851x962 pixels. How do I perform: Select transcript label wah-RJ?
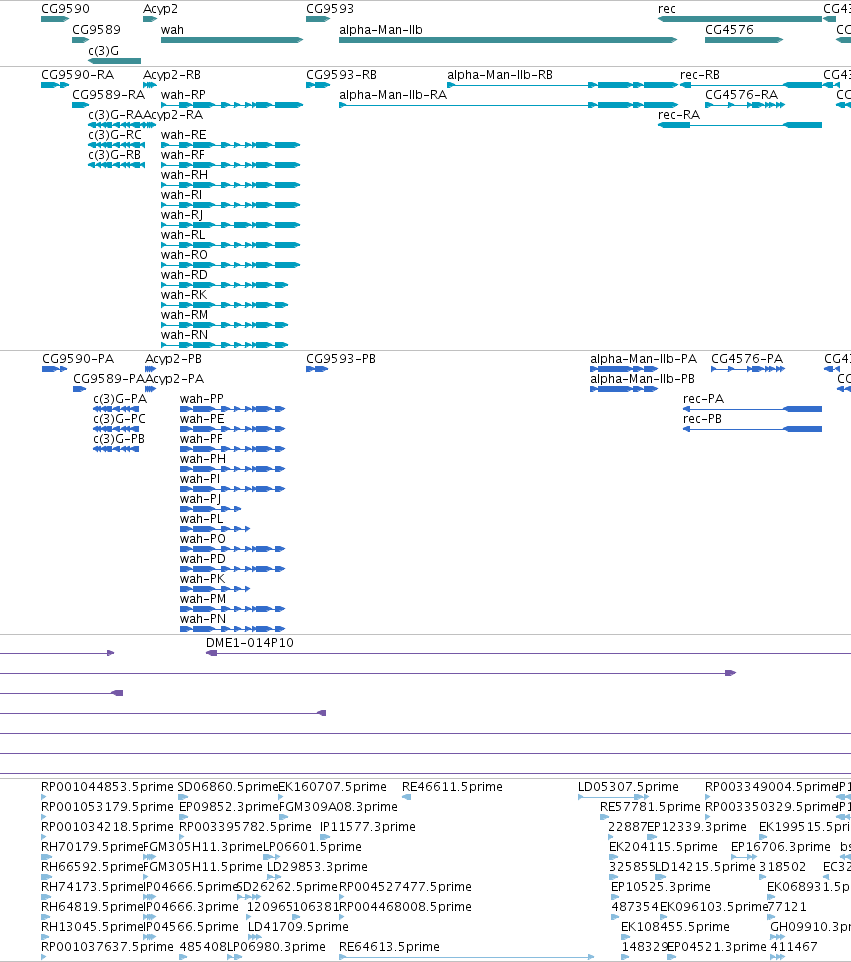point(182,215)
